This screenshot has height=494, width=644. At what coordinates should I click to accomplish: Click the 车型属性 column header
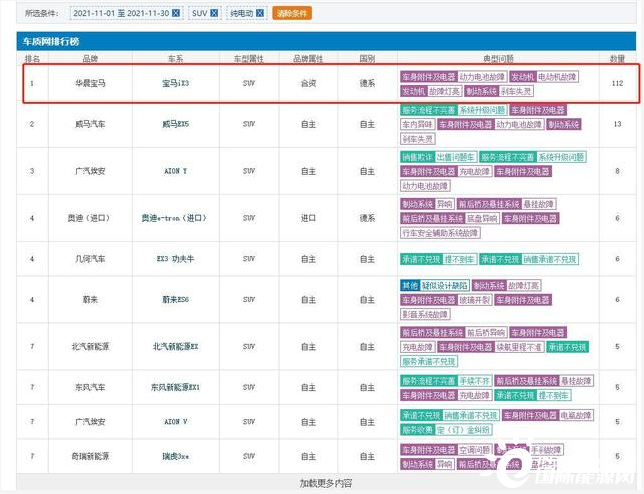pos(249,59)
